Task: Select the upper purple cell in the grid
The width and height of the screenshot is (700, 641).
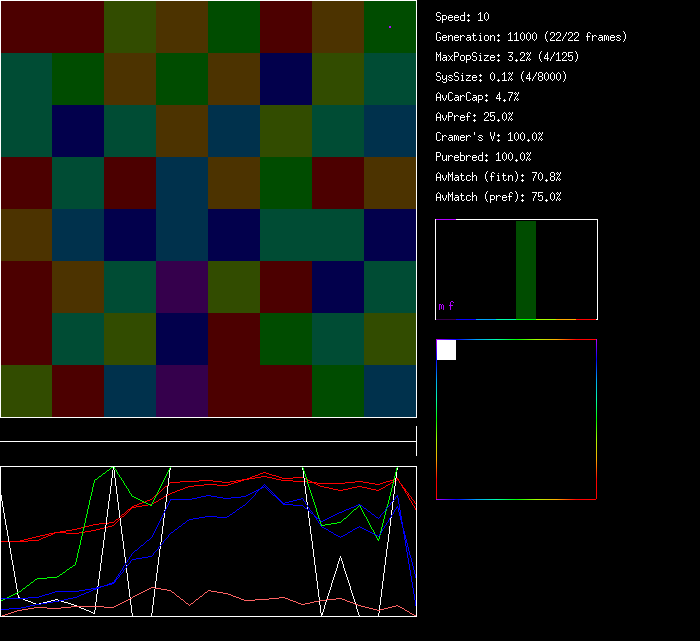Action: coord(182,287)
